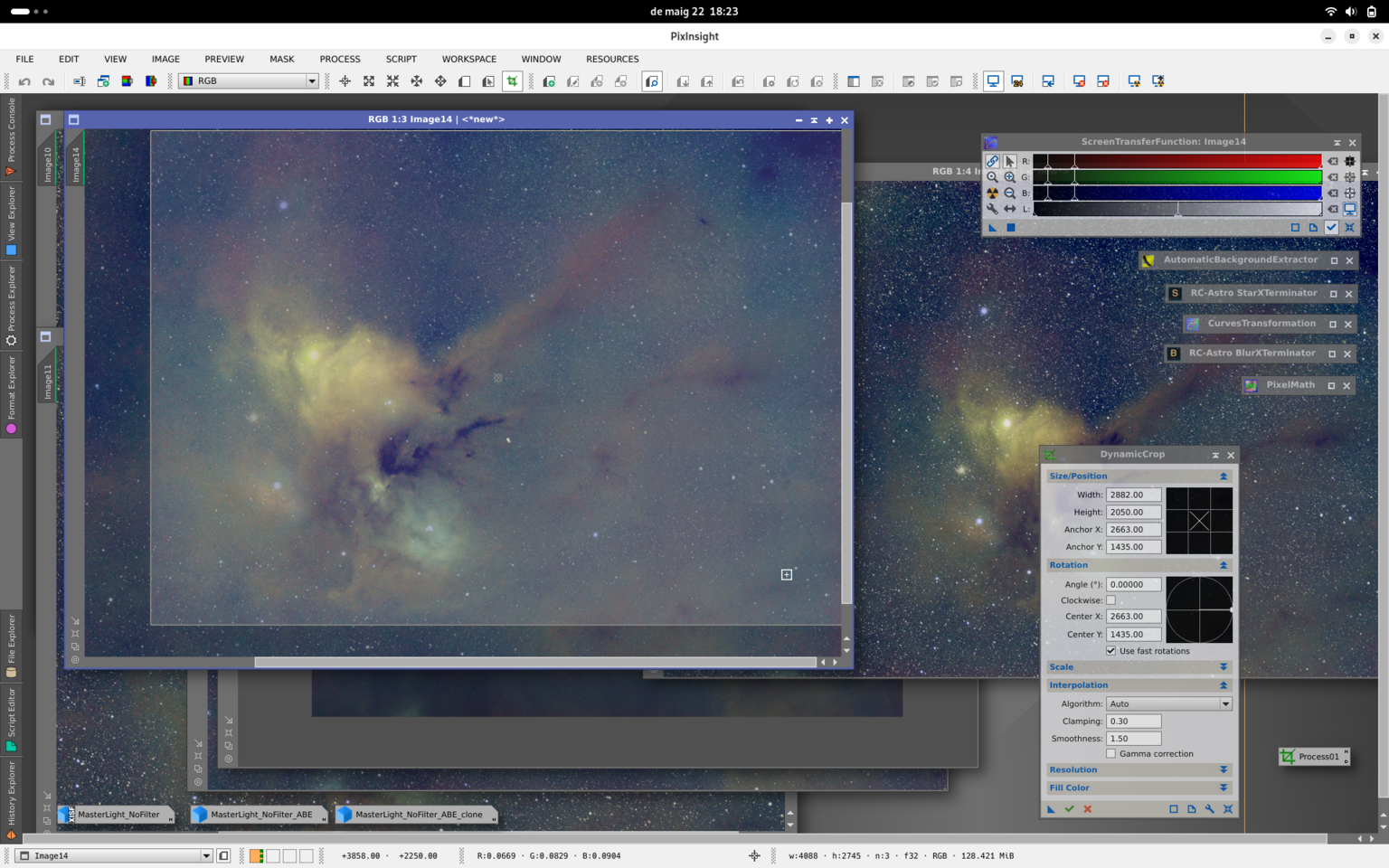Select the STF edit mode arrow pointer
This screenshot has height=868, width=1389.
(x=1009, y=161)
